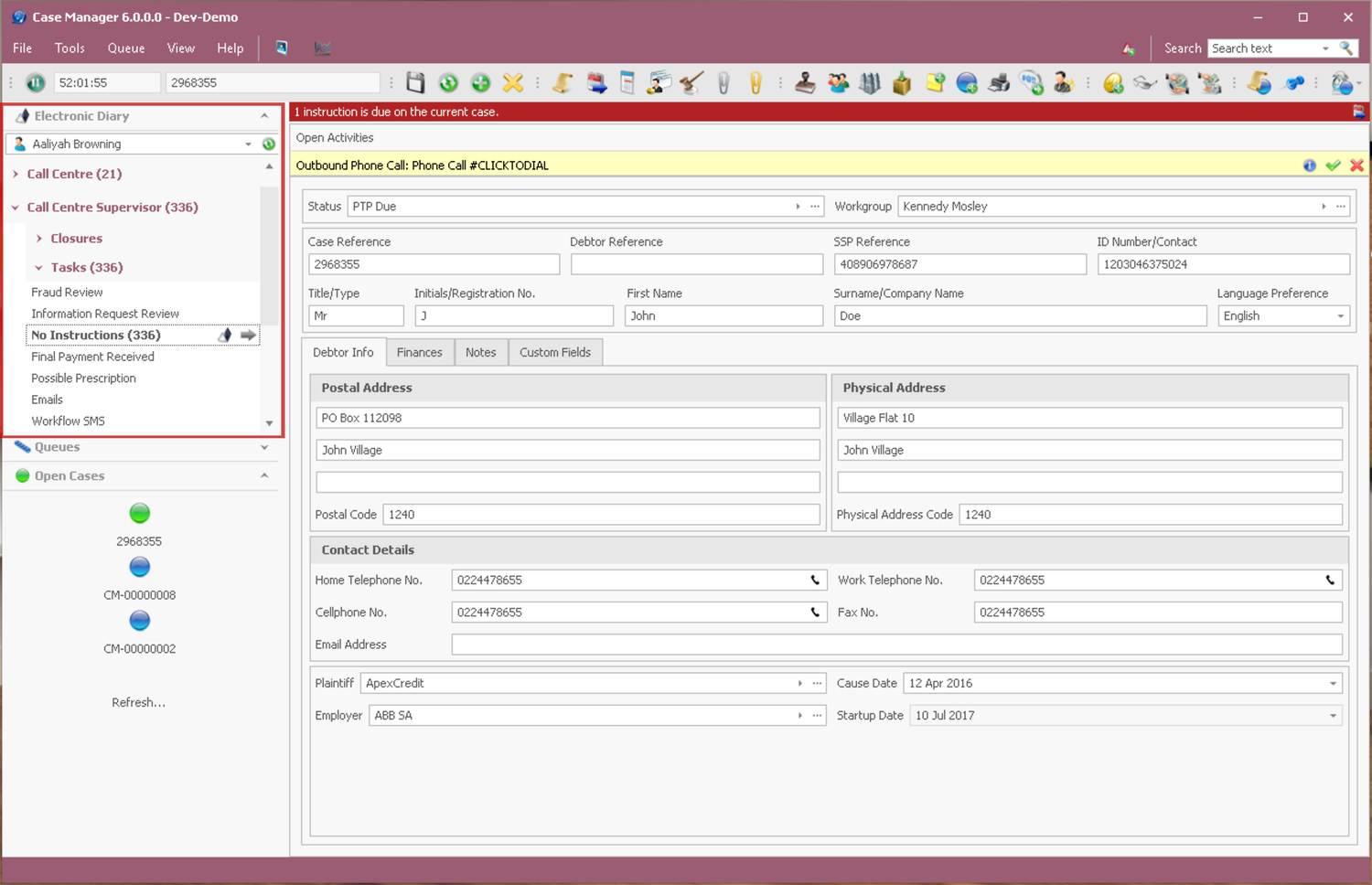The height and width of the screenshot is (885, 1372).
Task: Click the arrow icon on No Instructions row
Action: [x=248, y=336]
